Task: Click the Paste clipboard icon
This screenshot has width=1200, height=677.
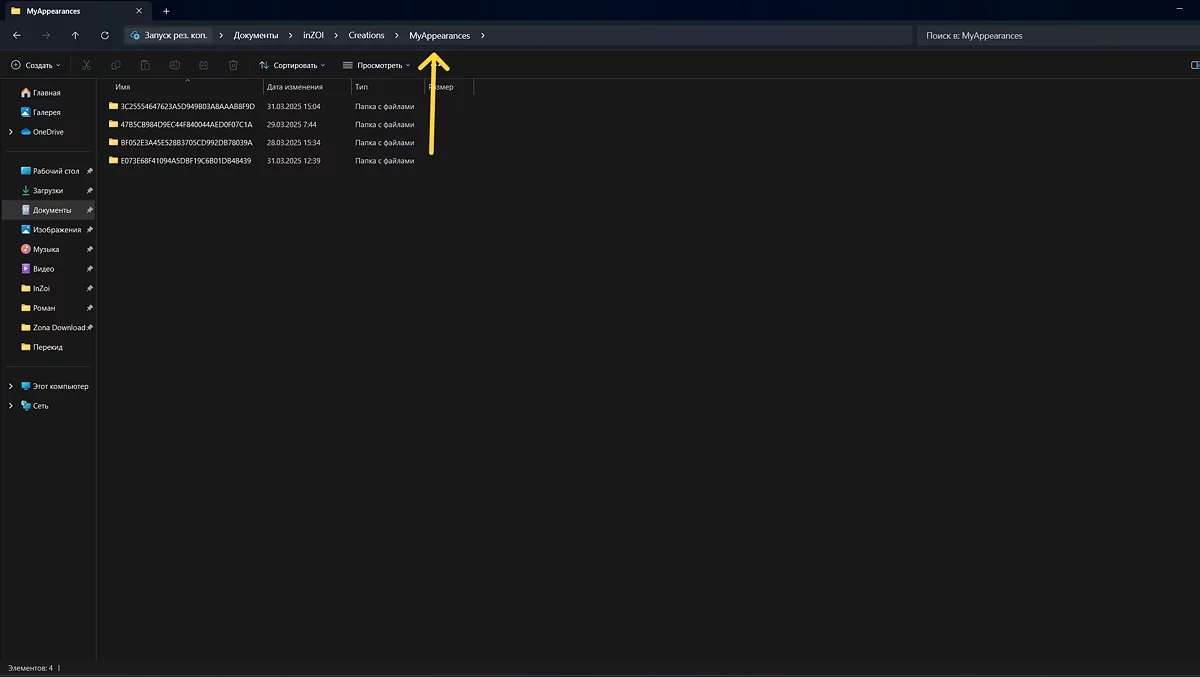Action: 145,65
